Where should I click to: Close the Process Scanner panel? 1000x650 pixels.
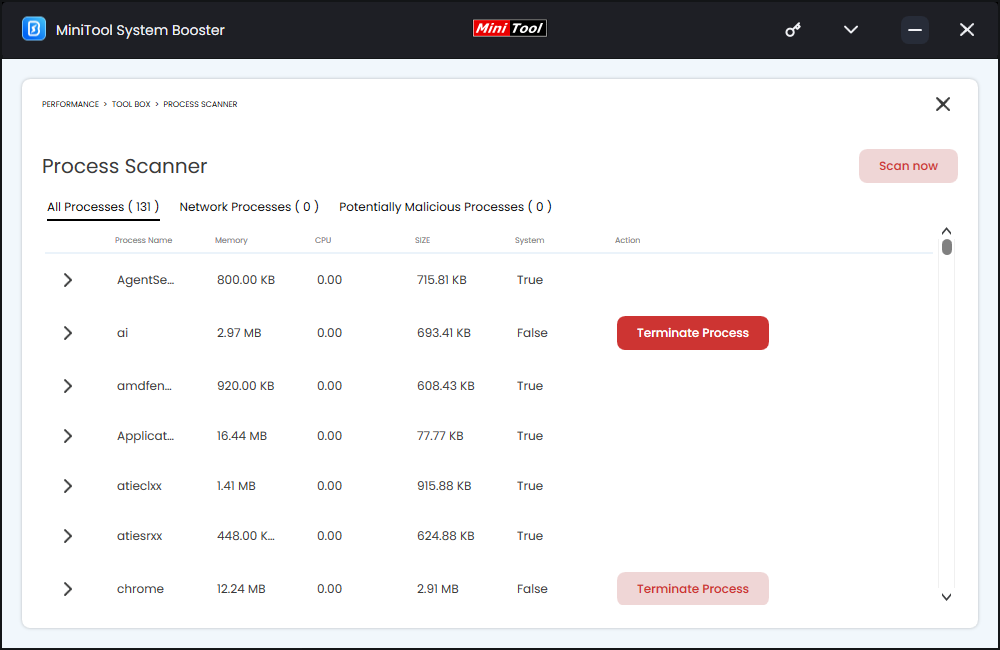point(943,104)
